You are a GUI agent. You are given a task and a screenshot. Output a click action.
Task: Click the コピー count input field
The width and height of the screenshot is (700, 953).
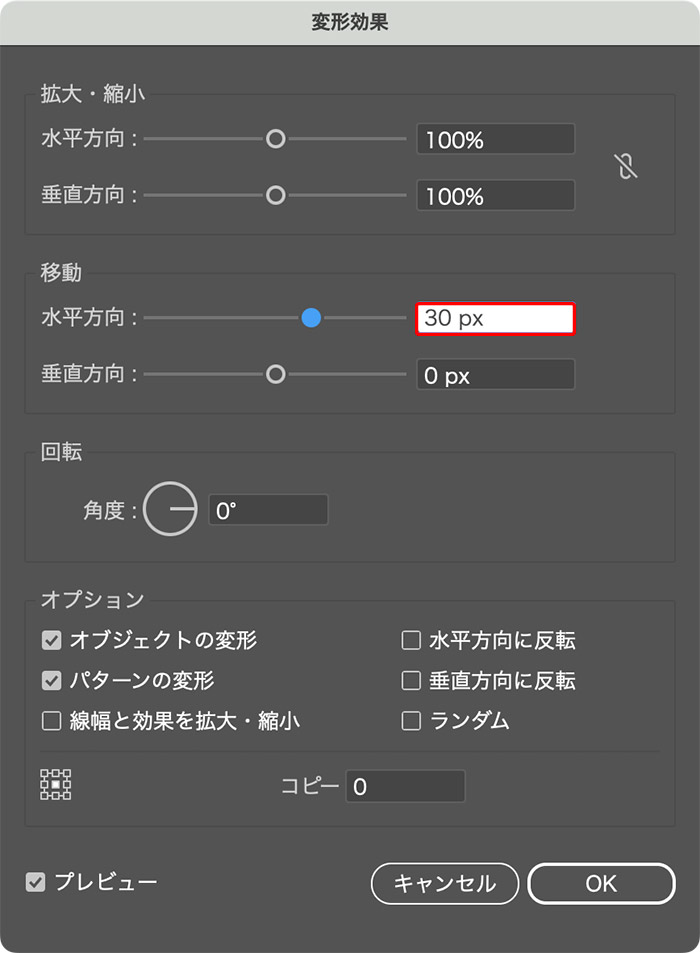tap(405, 787)
